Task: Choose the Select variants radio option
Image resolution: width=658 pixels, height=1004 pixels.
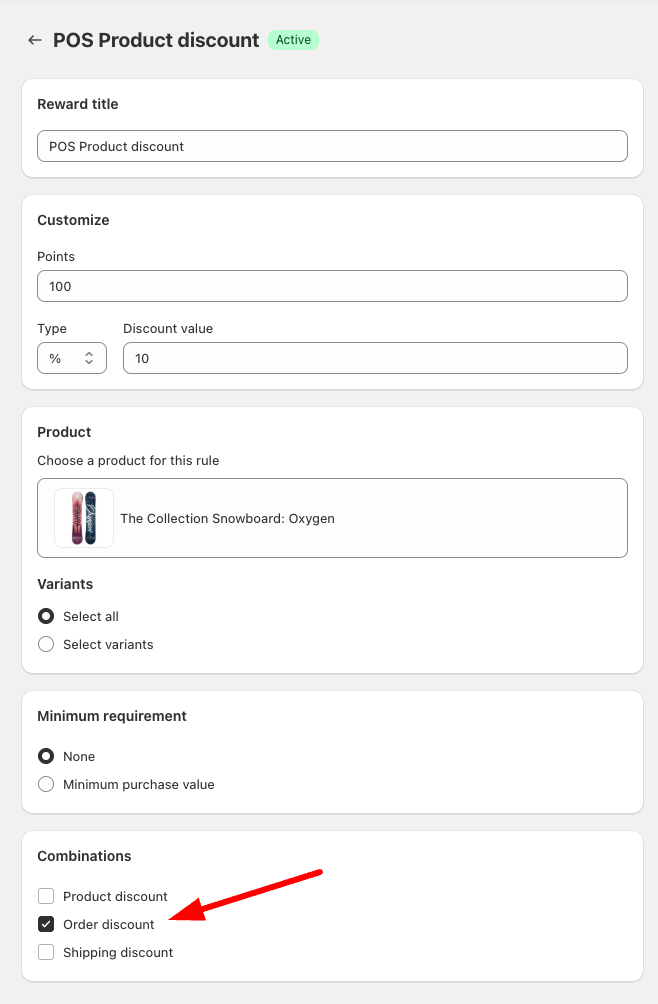Action: 46,644
